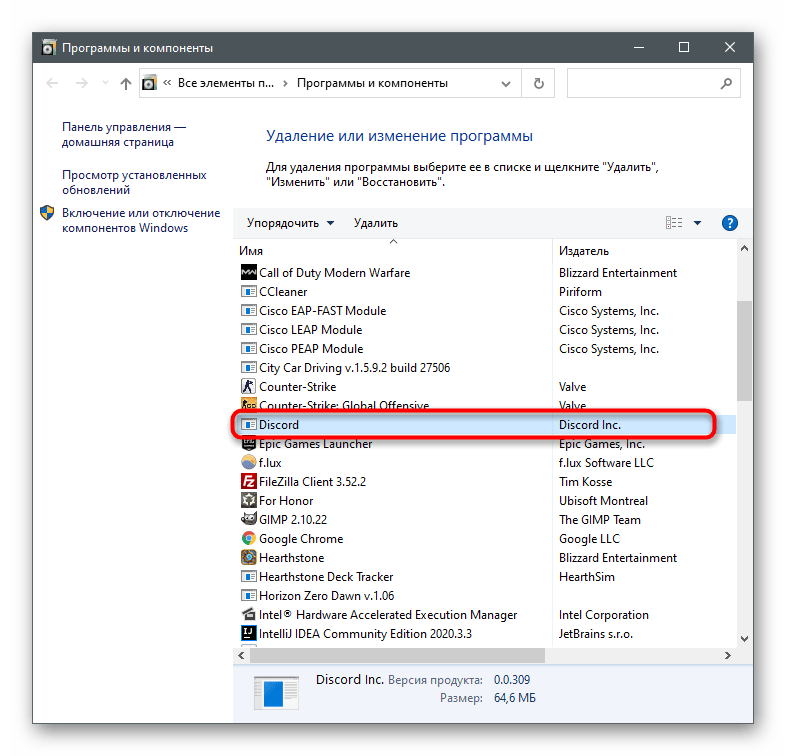This screenshot has width=786, height=756.
Task: Select the CCleaner program icon
Action: (x=249, y=291)
